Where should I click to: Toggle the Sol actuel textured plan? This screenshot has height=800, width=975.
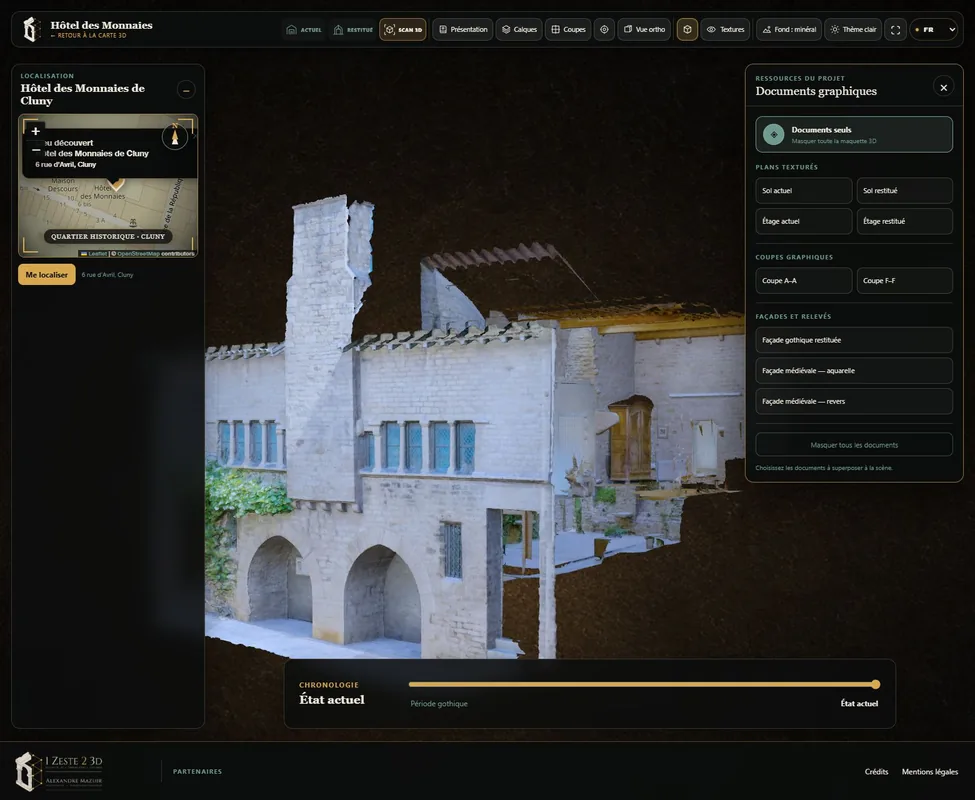pos(803,191)
